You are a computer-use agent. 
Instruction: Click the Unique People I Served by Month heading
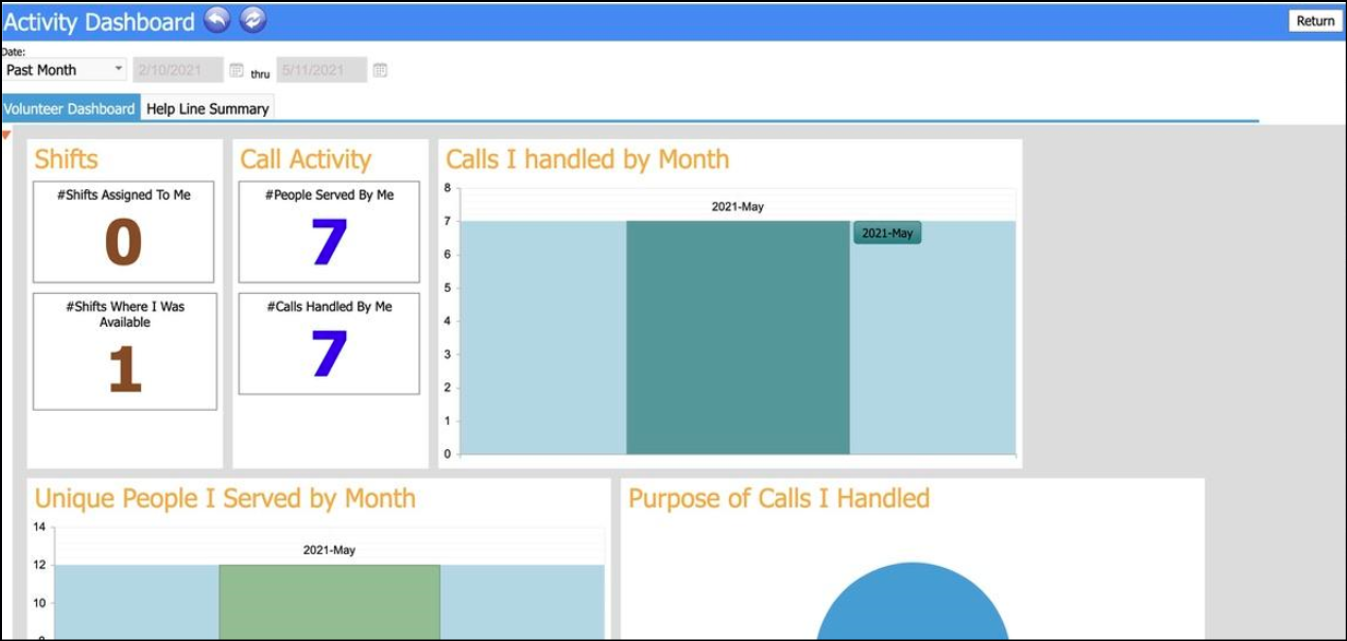(225, 498)
